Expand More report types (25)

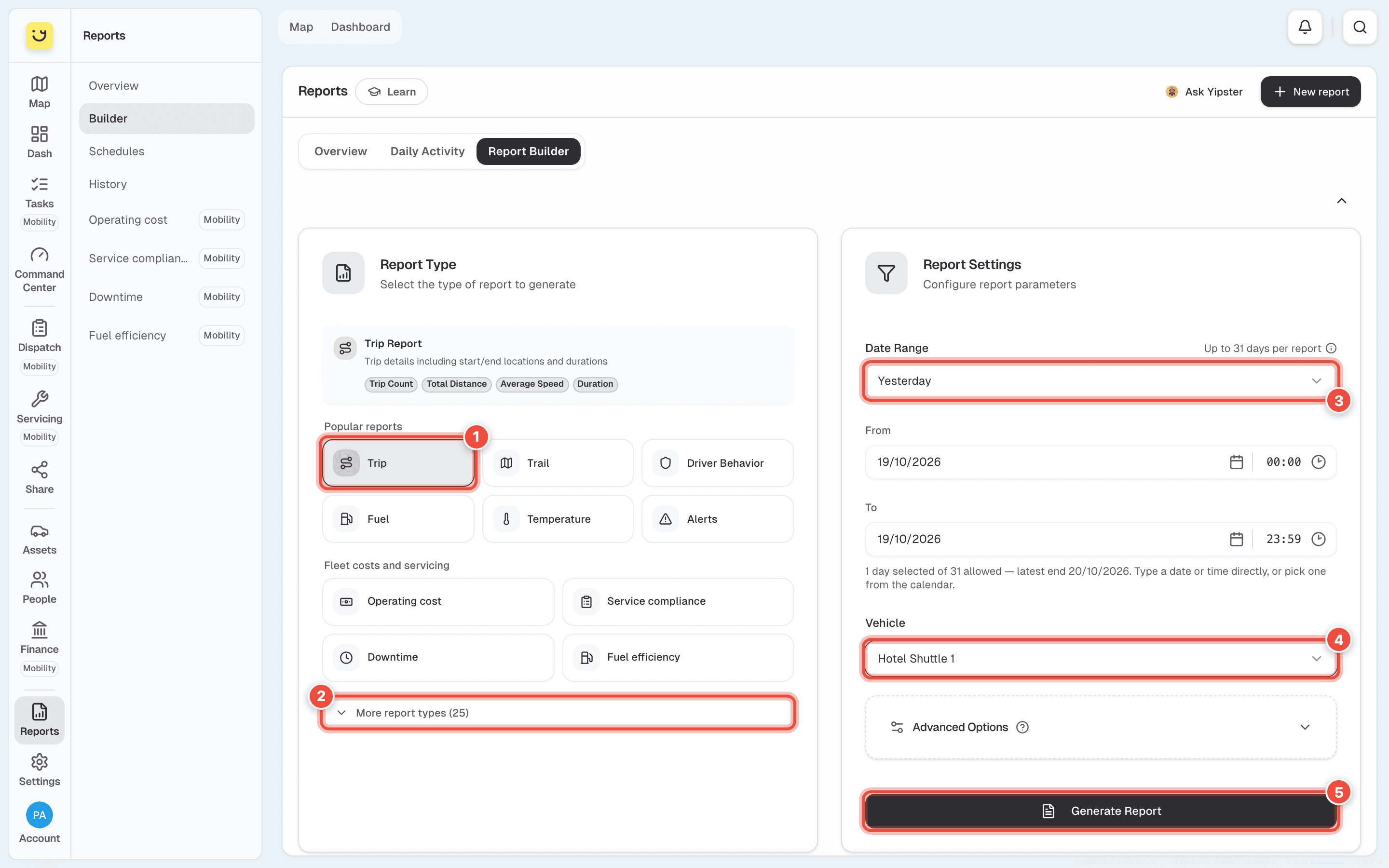coord(558,712)
